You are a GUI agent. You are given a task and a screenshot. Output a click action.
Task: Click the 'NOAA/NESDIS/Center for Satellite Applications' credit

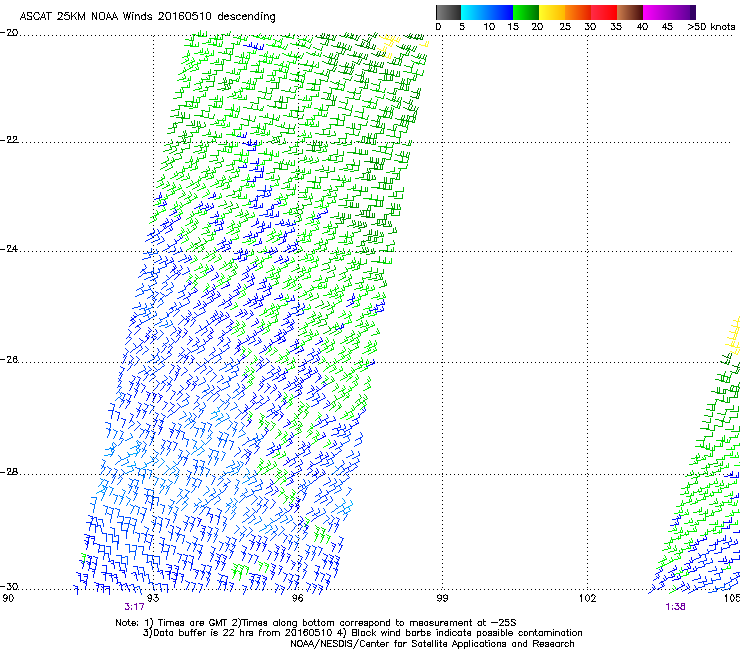400,644
